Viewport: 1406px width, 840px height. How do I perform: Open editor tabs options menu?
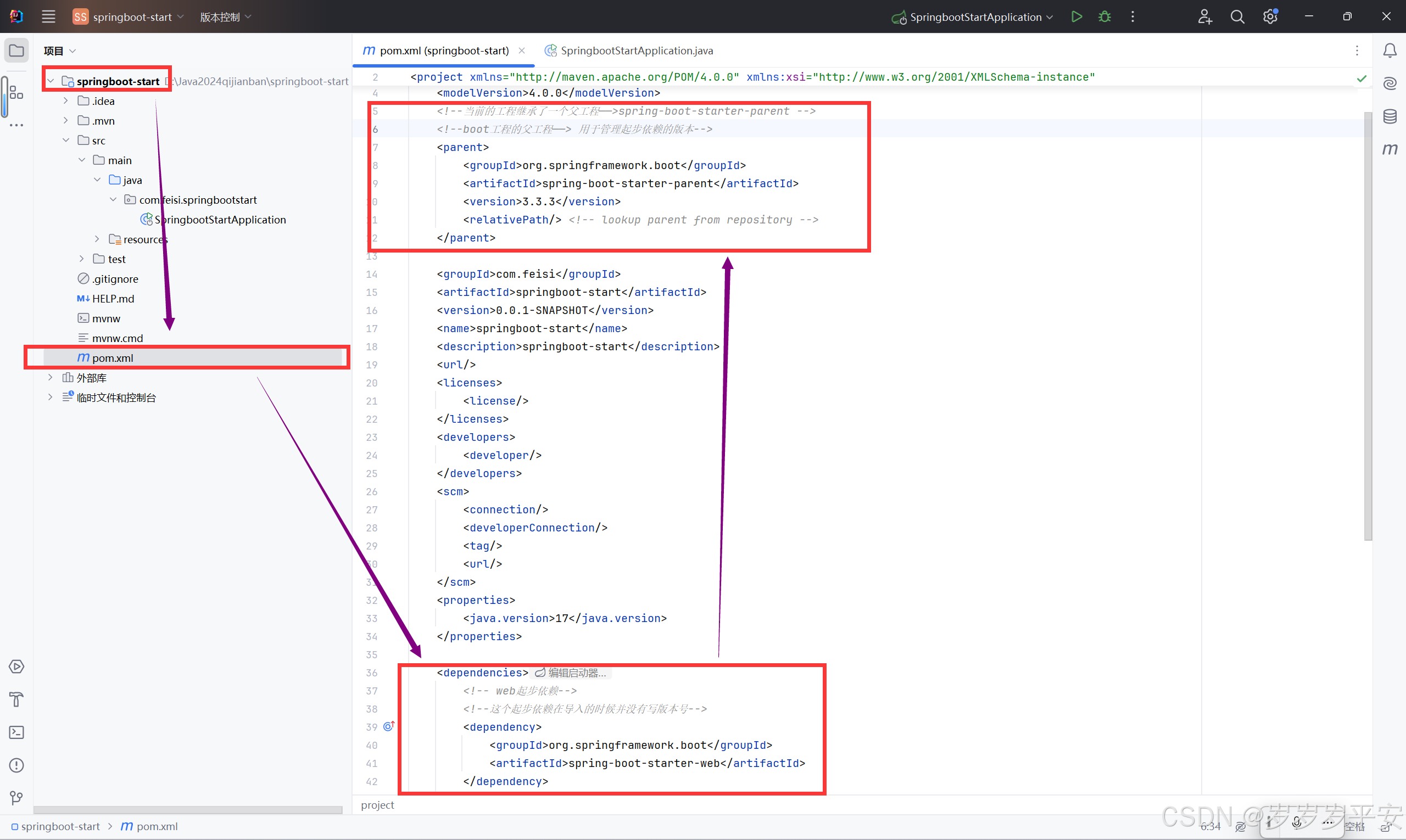[1357, 51]
